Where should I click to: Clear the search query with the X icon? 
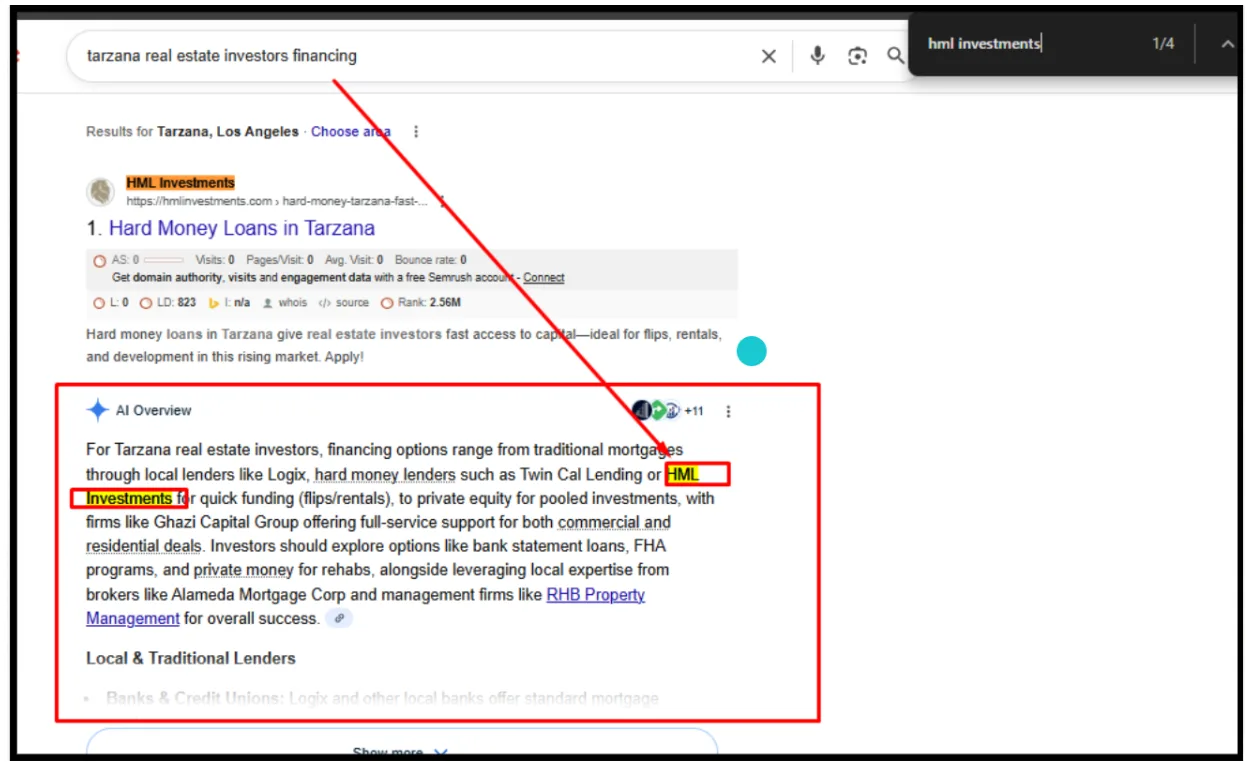pyautogui.click(x=768, y=56)
